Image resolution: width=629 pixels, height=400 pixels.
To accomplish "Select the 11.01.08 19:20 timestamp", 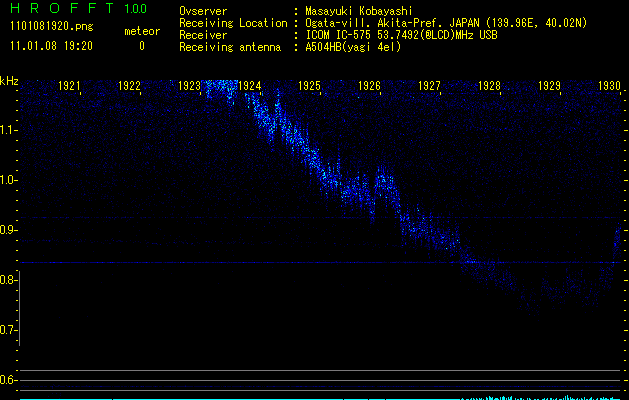I will (x=52, y=46).
